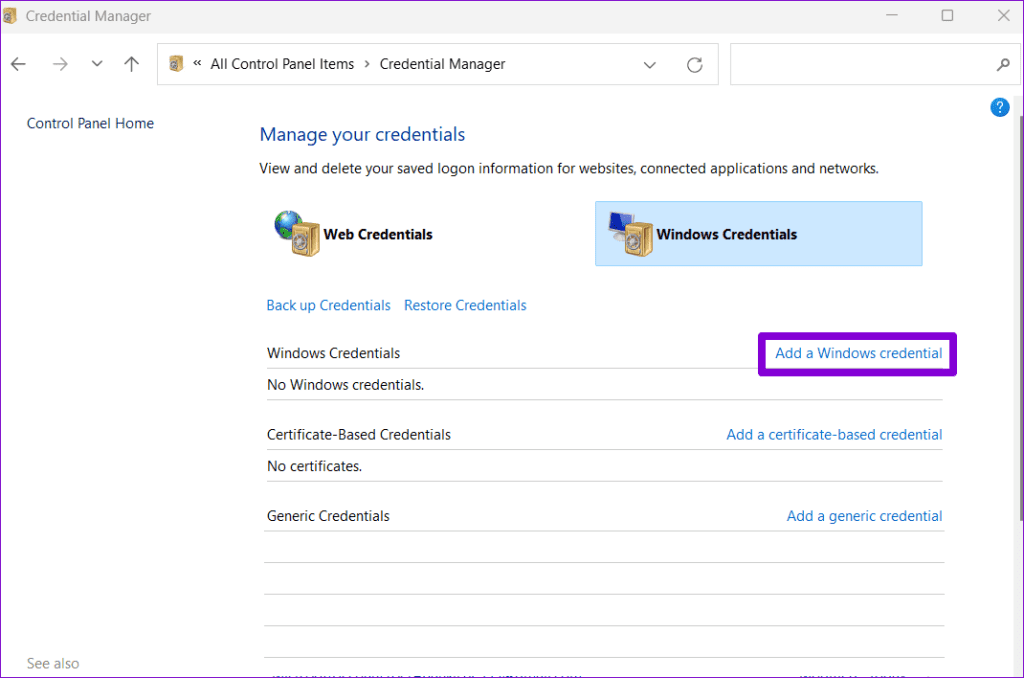The width and height of the screenshot is (1024, 678).
Task: Open Control Panel Home
Action: pyautogui.click(x=90, y=123)
